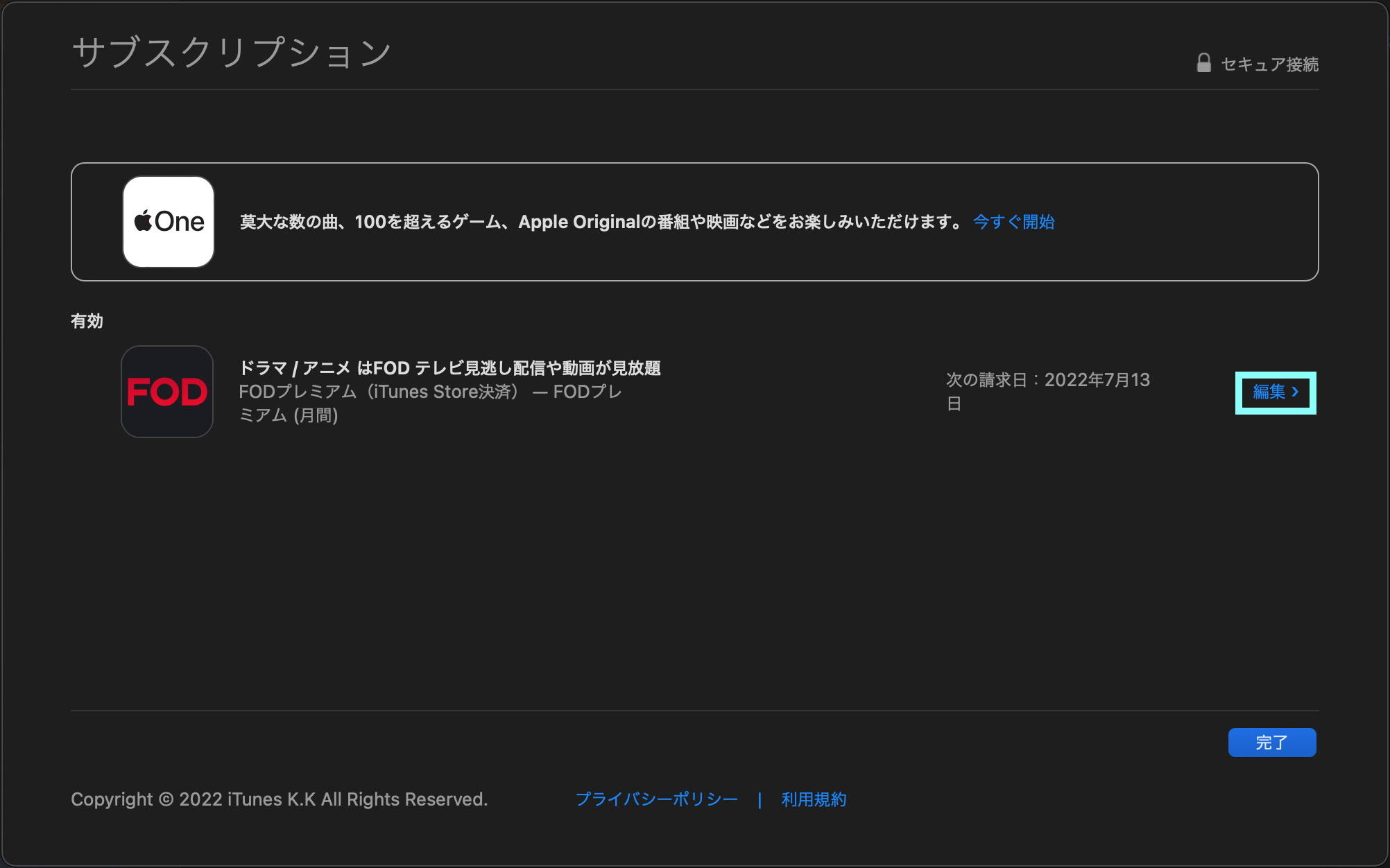Viewport: 1390px width, 868px height.
Task: Click 編集 for the FOD subscription
Action: (1276, 392)
